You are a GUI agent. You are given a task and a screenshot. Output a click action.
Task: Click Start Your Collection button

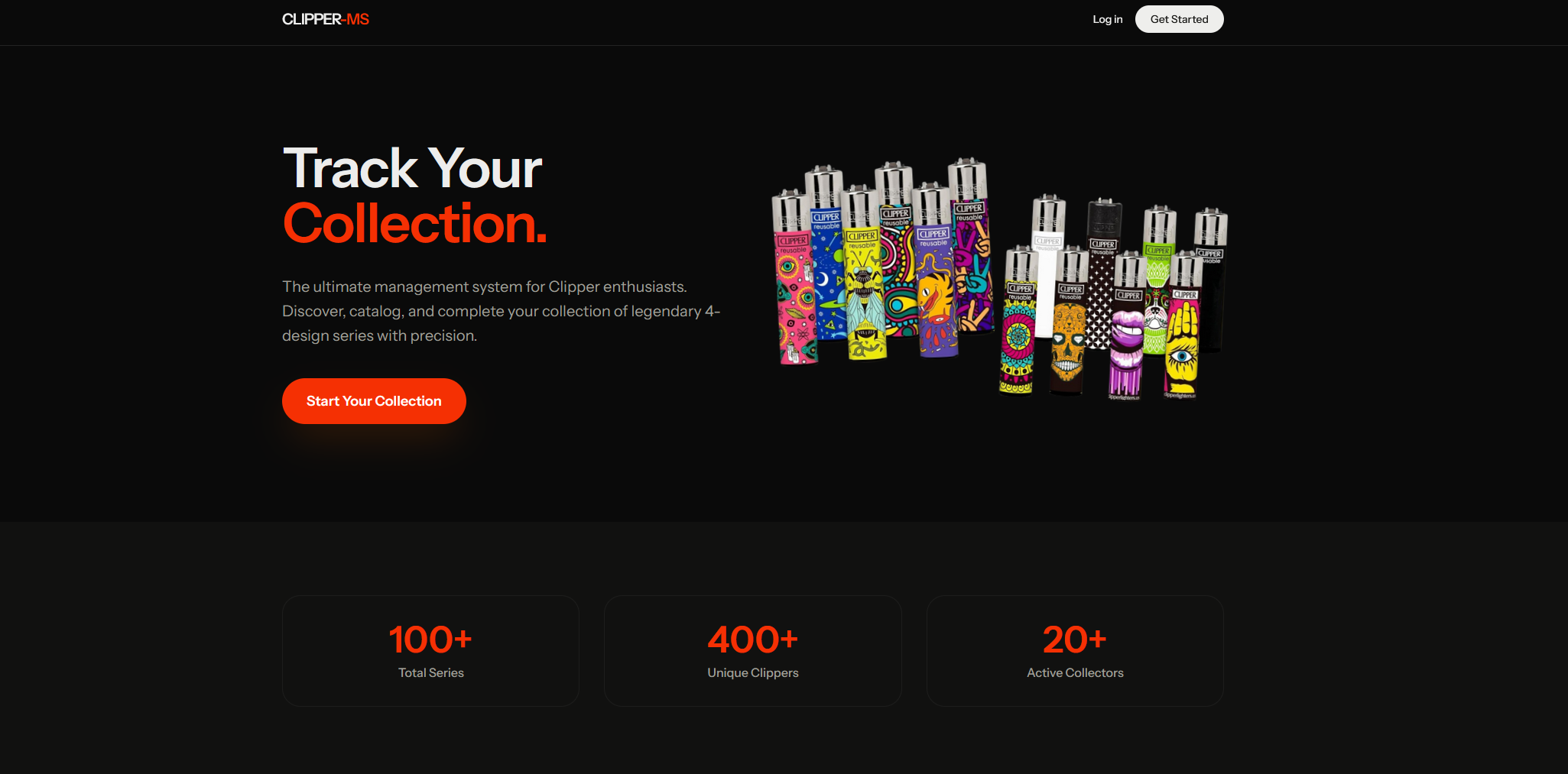[x=374, y=401]
